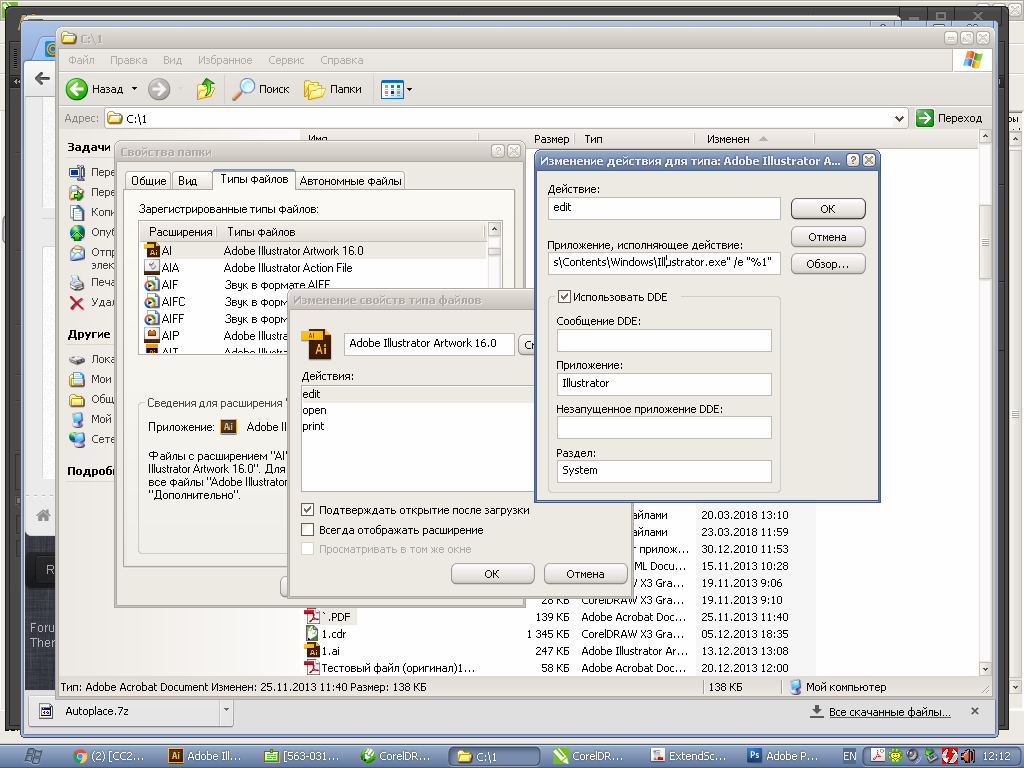Screen dimensions: 1024x768
Task: Click the Обзор... browse button
Action: pos(828,264)
